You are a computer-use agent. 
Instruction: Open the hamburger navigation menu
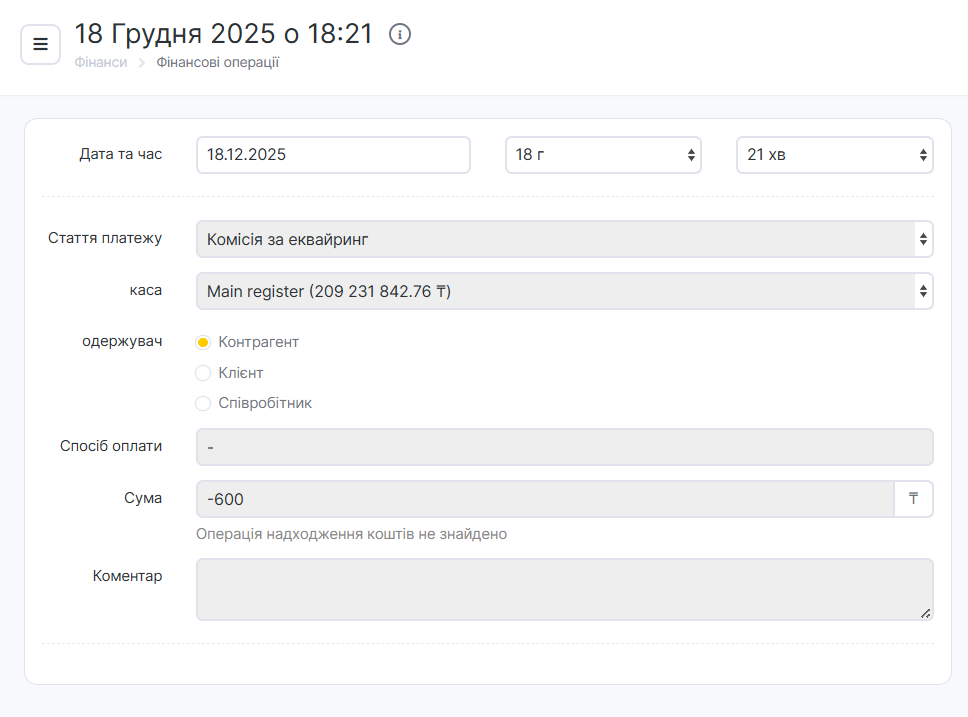coord(41,44)
